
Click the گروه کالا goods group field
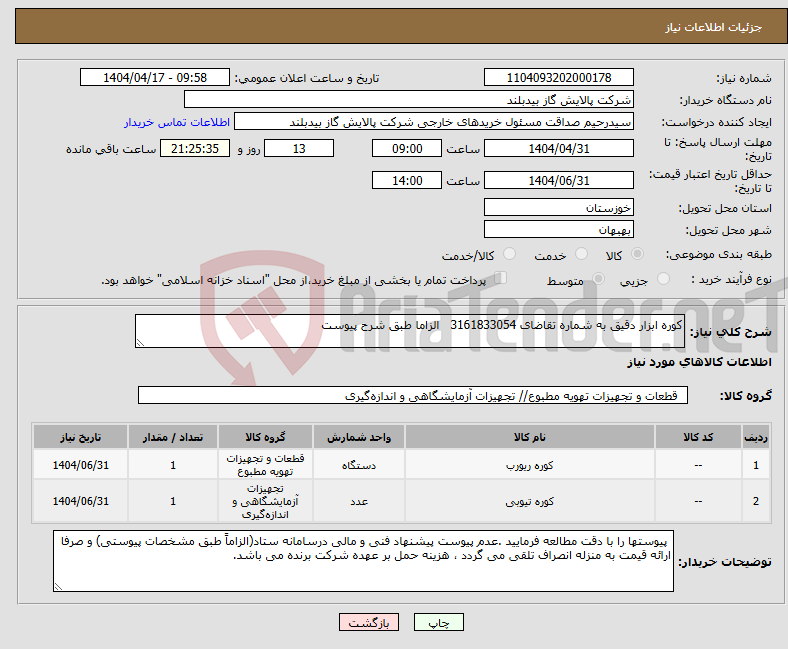[x=413, y=395]
